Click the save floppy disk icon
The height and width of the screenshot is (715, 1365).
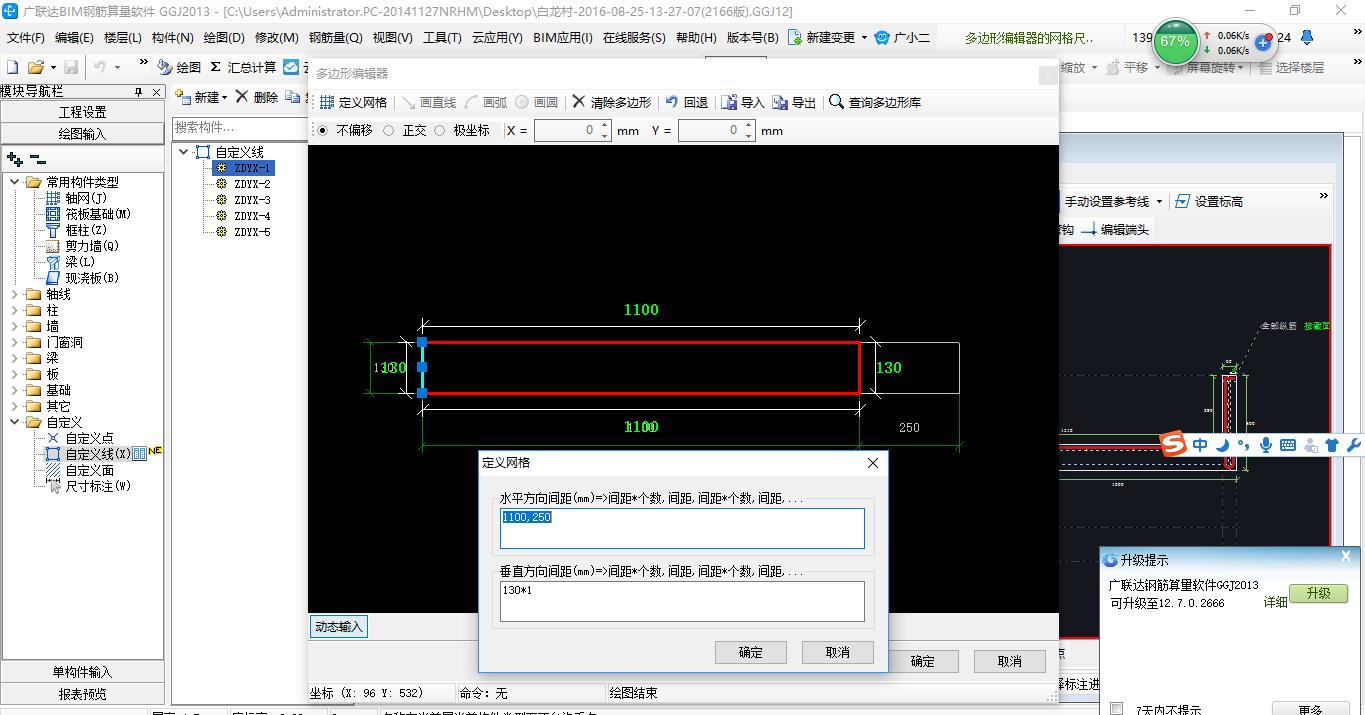coord(71,67)
